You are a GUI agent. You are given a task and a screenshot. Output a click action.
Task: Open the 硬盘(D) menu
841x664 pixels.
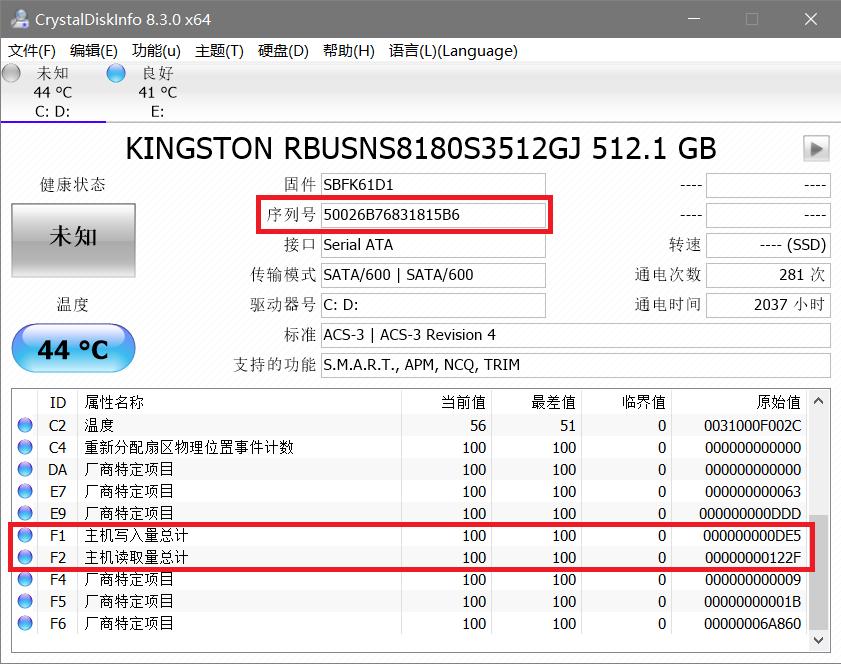pos(283,51)
